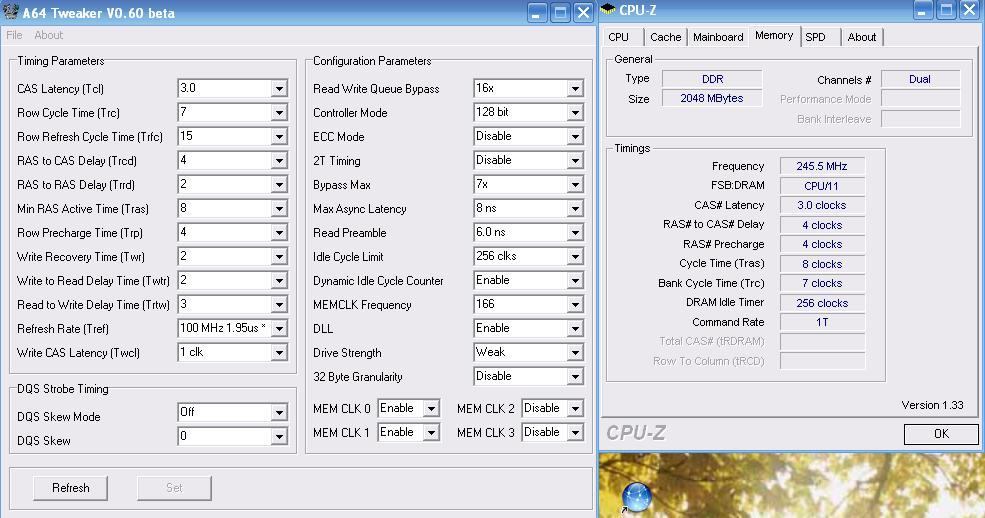The width and height of the screenshot is (985, 518).
Task: Expand the Read to Write Delay Time (Trtw) dropdown
Action: pos(280,305)
